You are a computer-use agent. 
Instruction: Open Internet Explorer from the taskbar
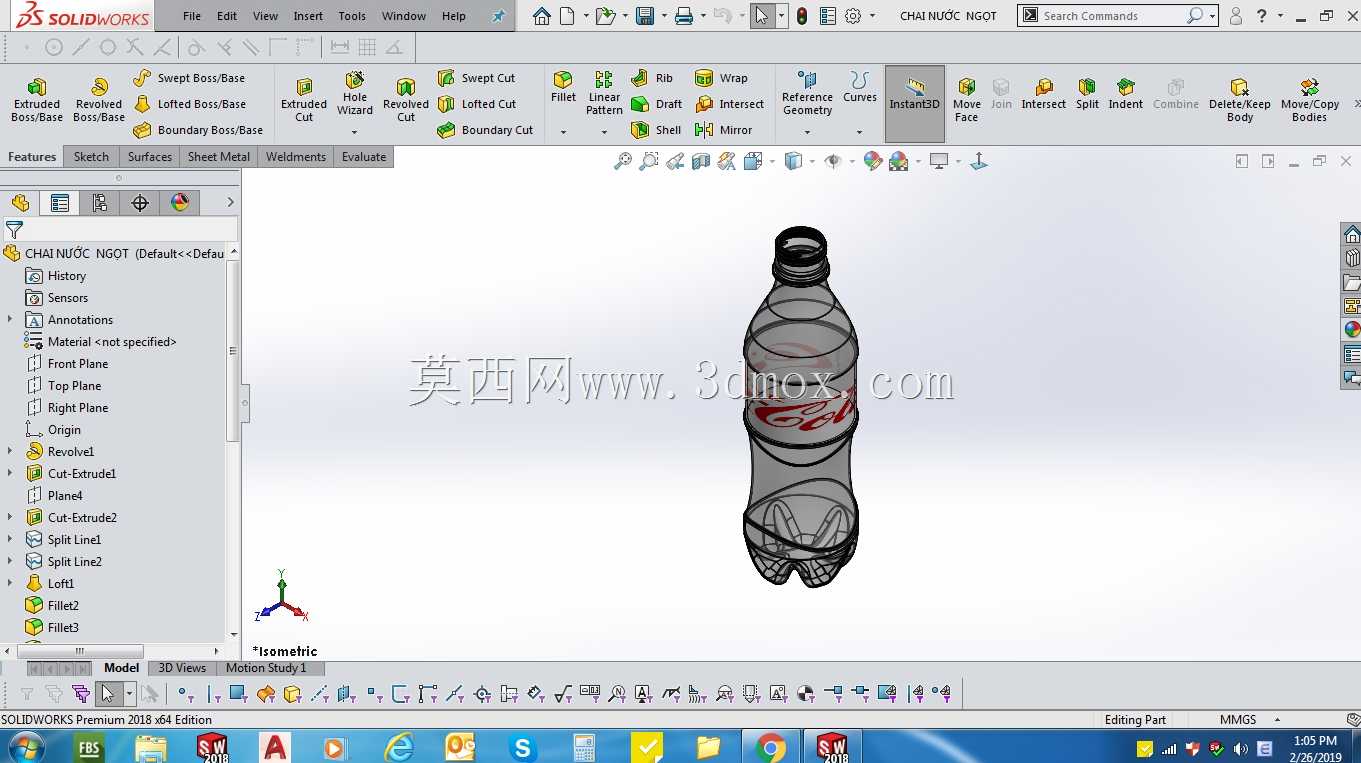point(398,747)
